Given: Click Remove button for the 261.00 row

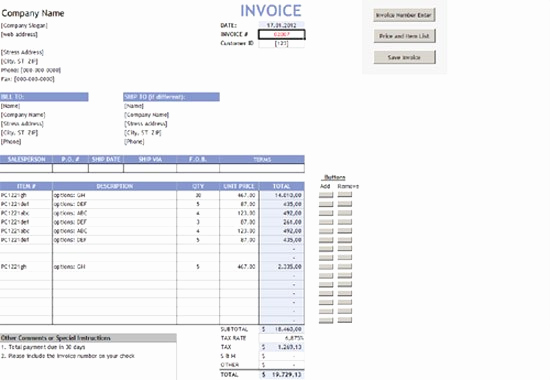Looking at the screenshot, I should (345, 222).
